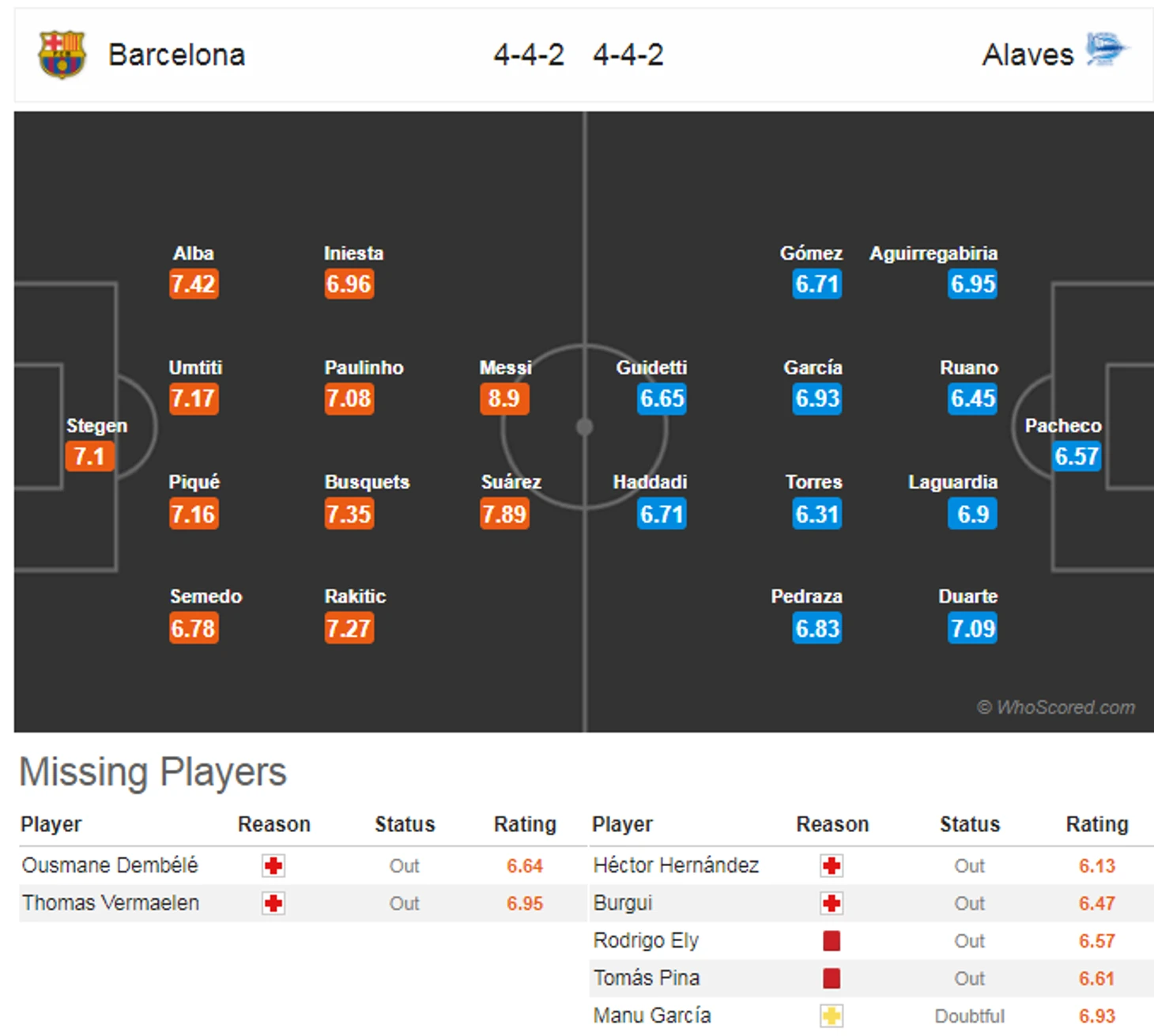
Task: Click the Alaves team name
Action: 1028,55
